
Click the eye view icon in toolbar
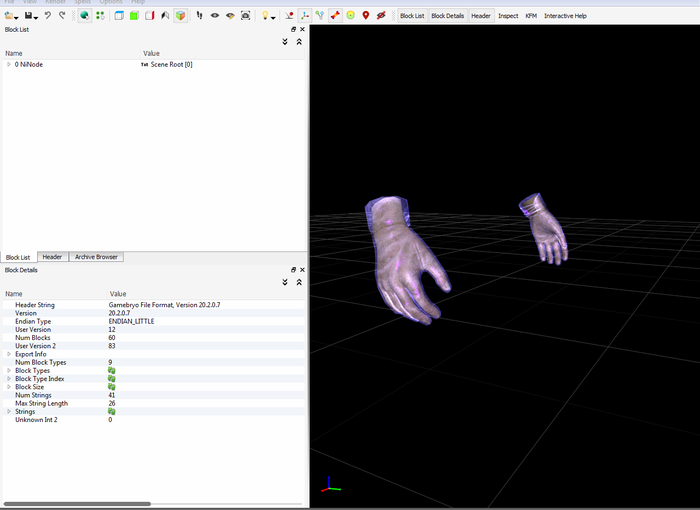point(215,16)
